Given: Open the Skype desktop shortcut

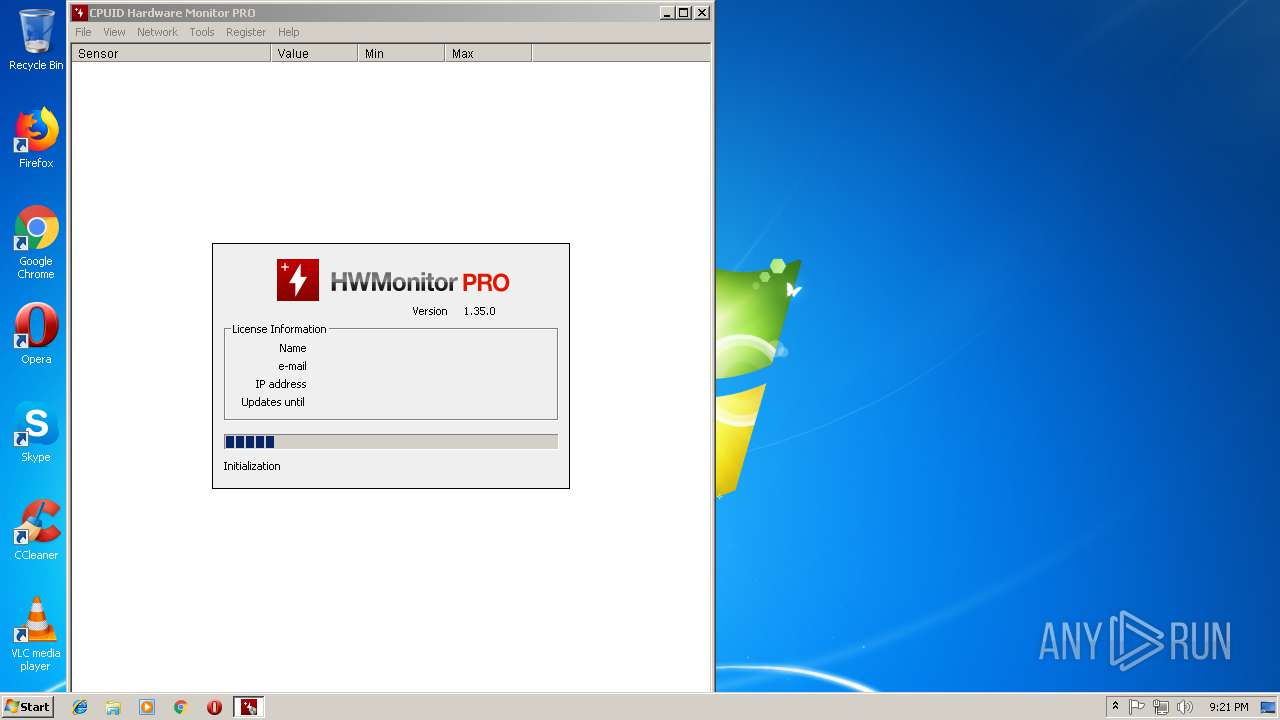Looking at the screenshot, I should tap(36, 432).
